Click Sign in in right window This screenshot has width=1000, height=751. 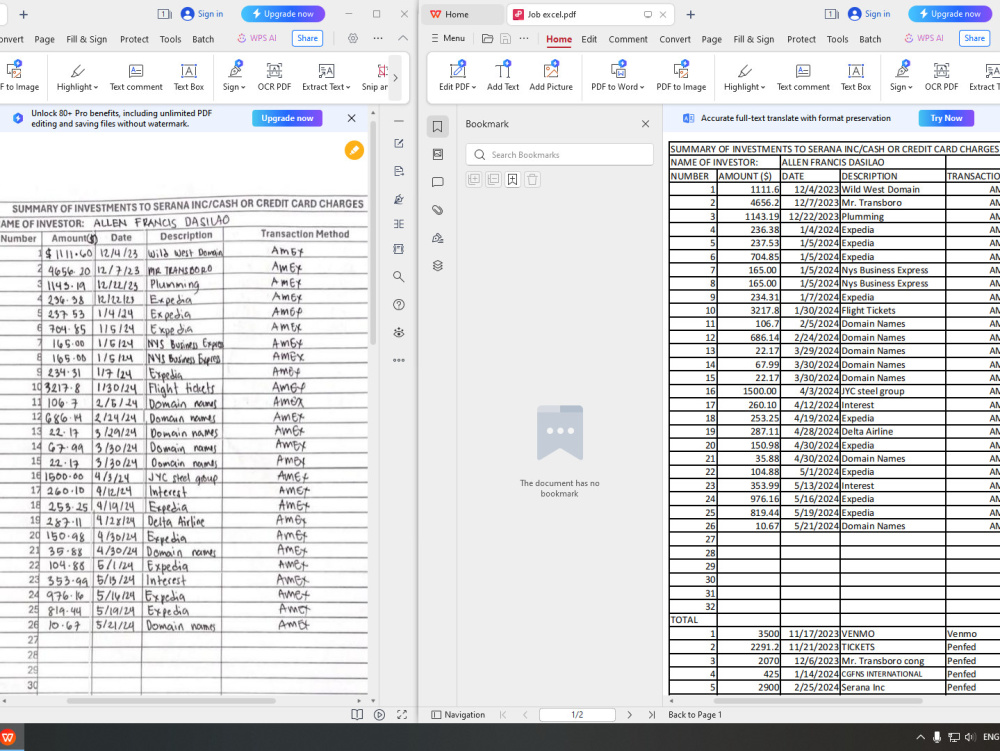(869, 13)
